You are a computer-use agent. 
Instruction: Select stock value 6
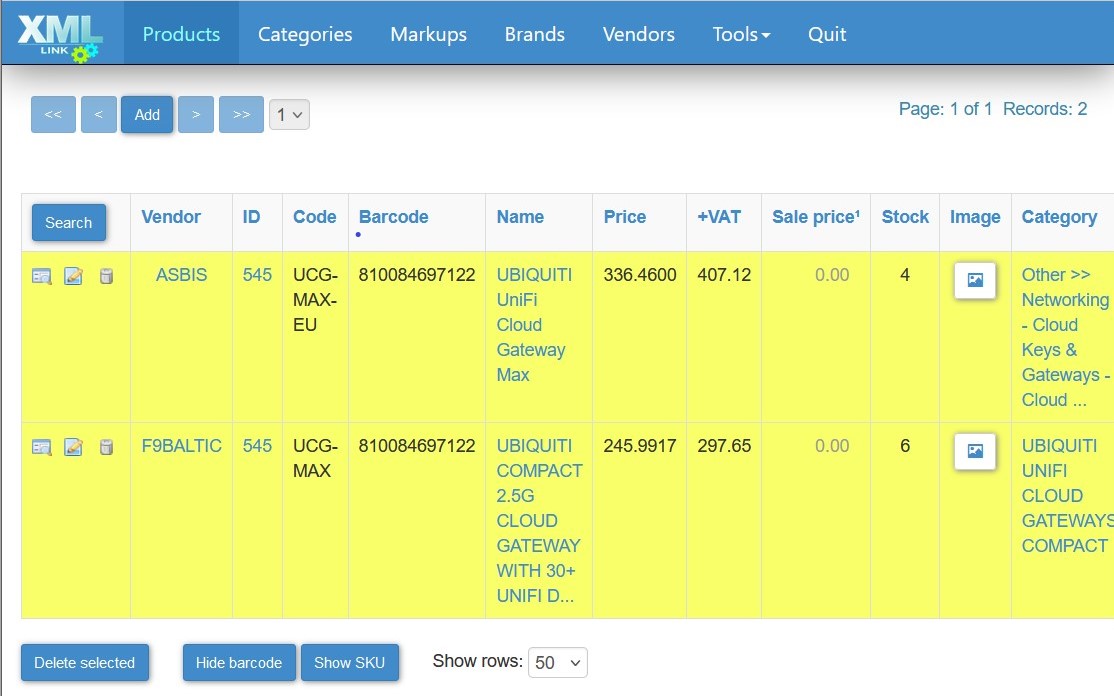pos(904,446)
